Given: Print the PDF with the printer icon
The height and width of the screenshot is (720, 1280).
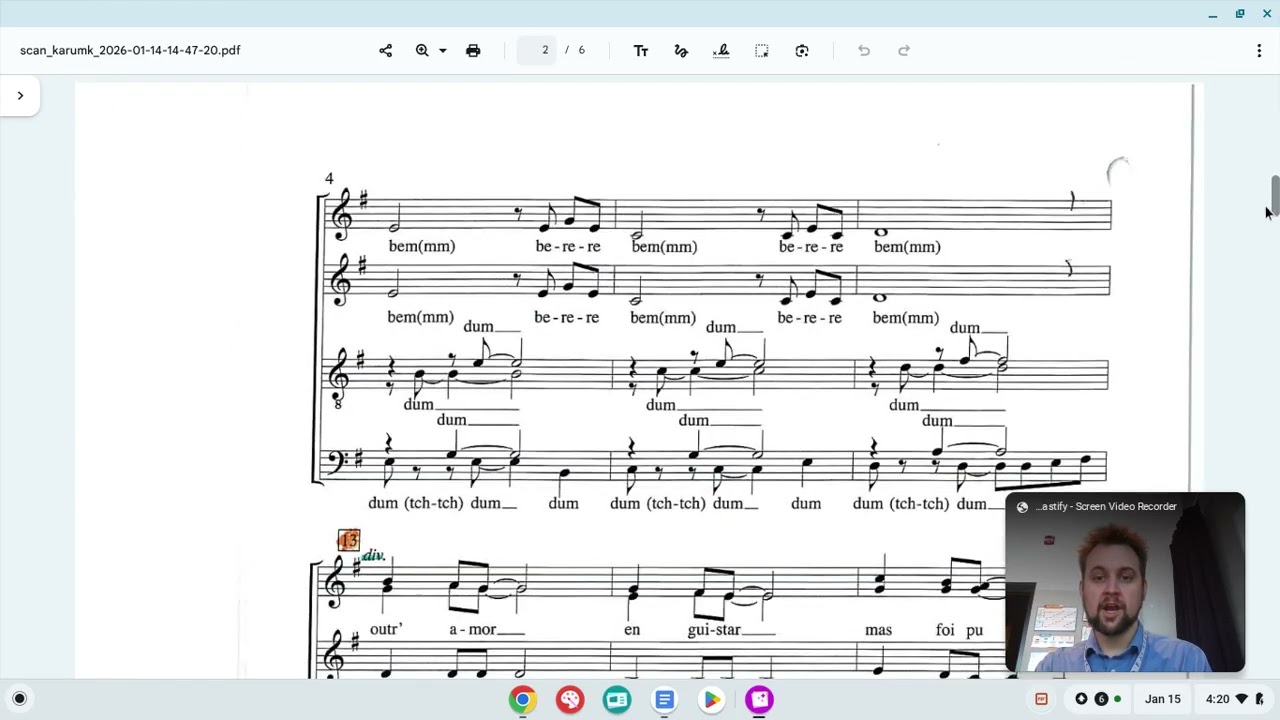Looking at the screenshot, I should click(473, 50).
